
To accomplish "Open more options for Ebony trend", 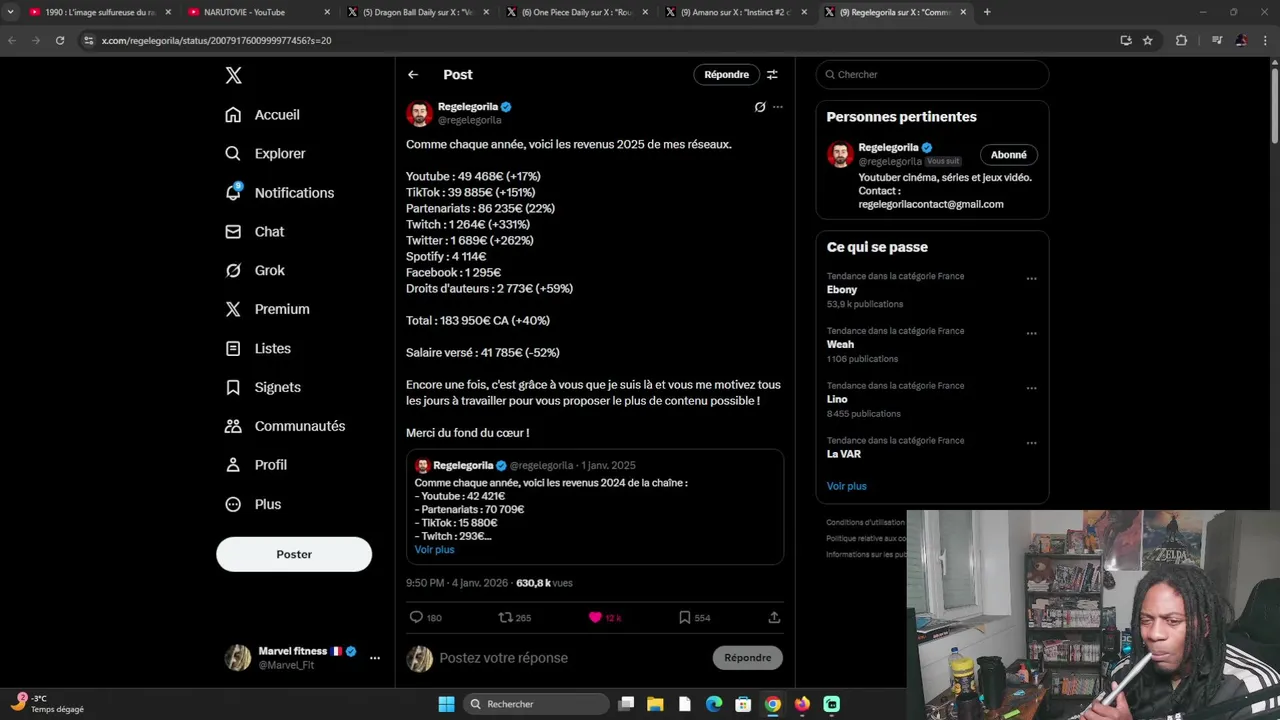I will (1031, 279).
